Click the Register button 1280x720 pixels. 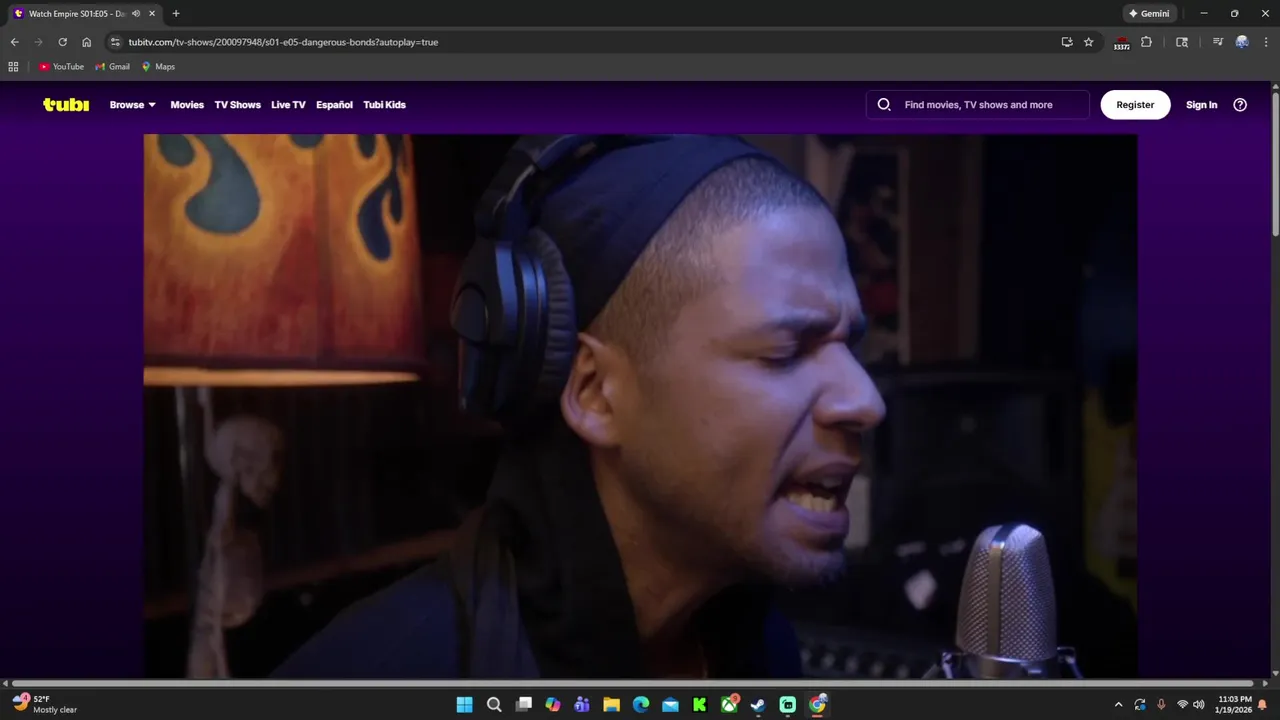(1135, 104)
